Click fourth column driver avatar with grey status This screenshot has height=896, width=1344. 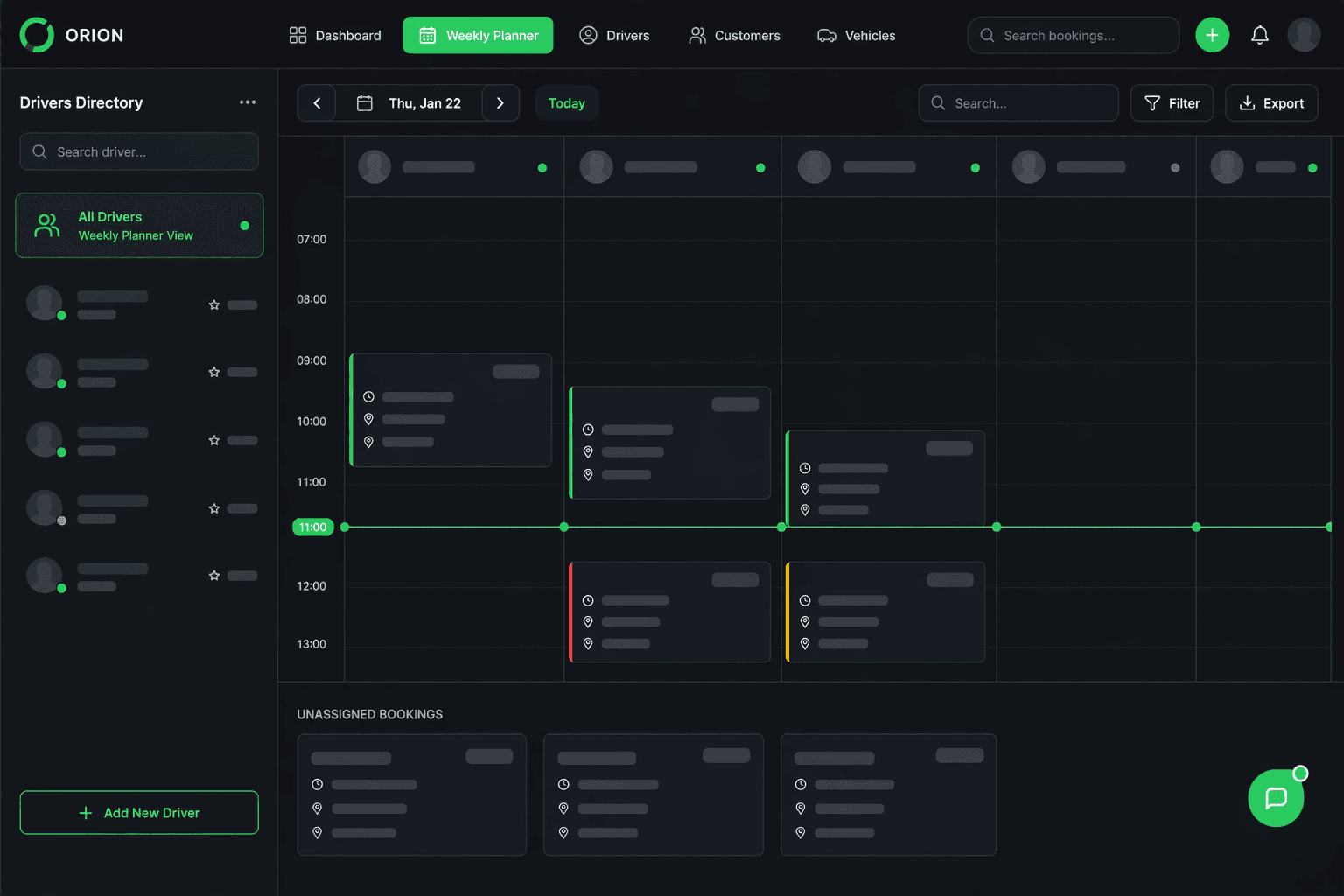click(1029, 167)
